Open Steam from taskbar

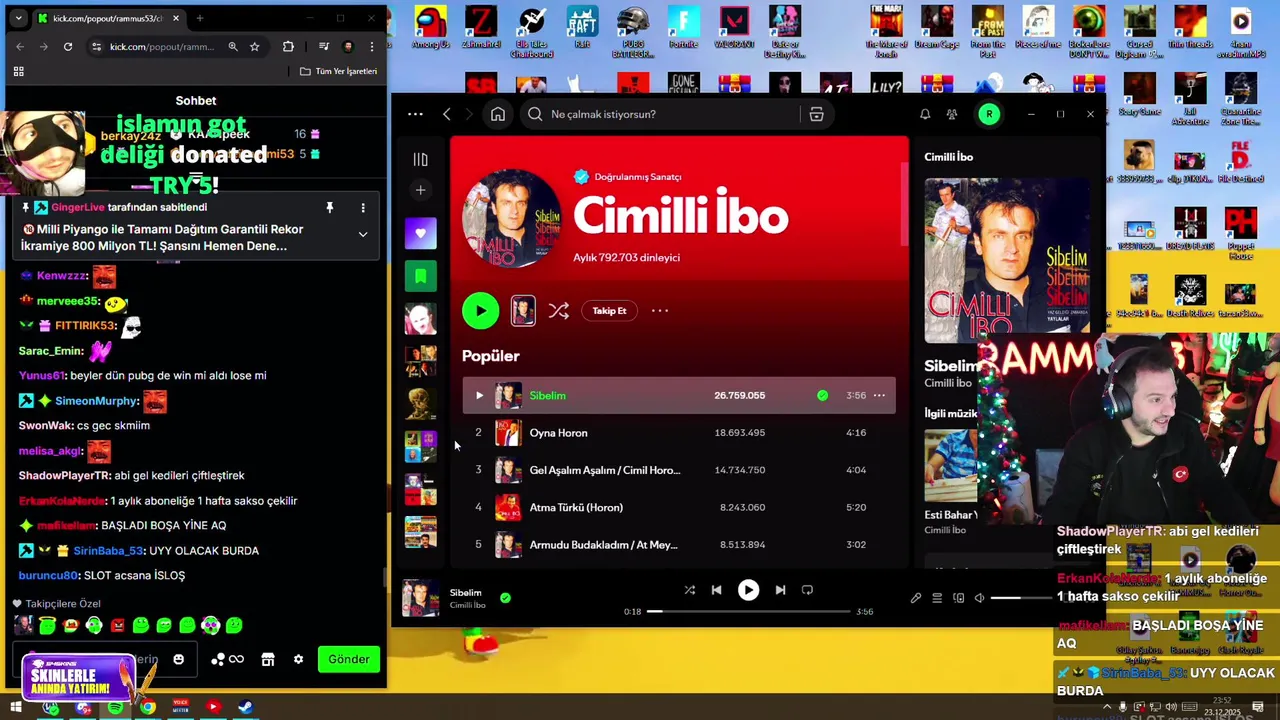pos(245,707)
